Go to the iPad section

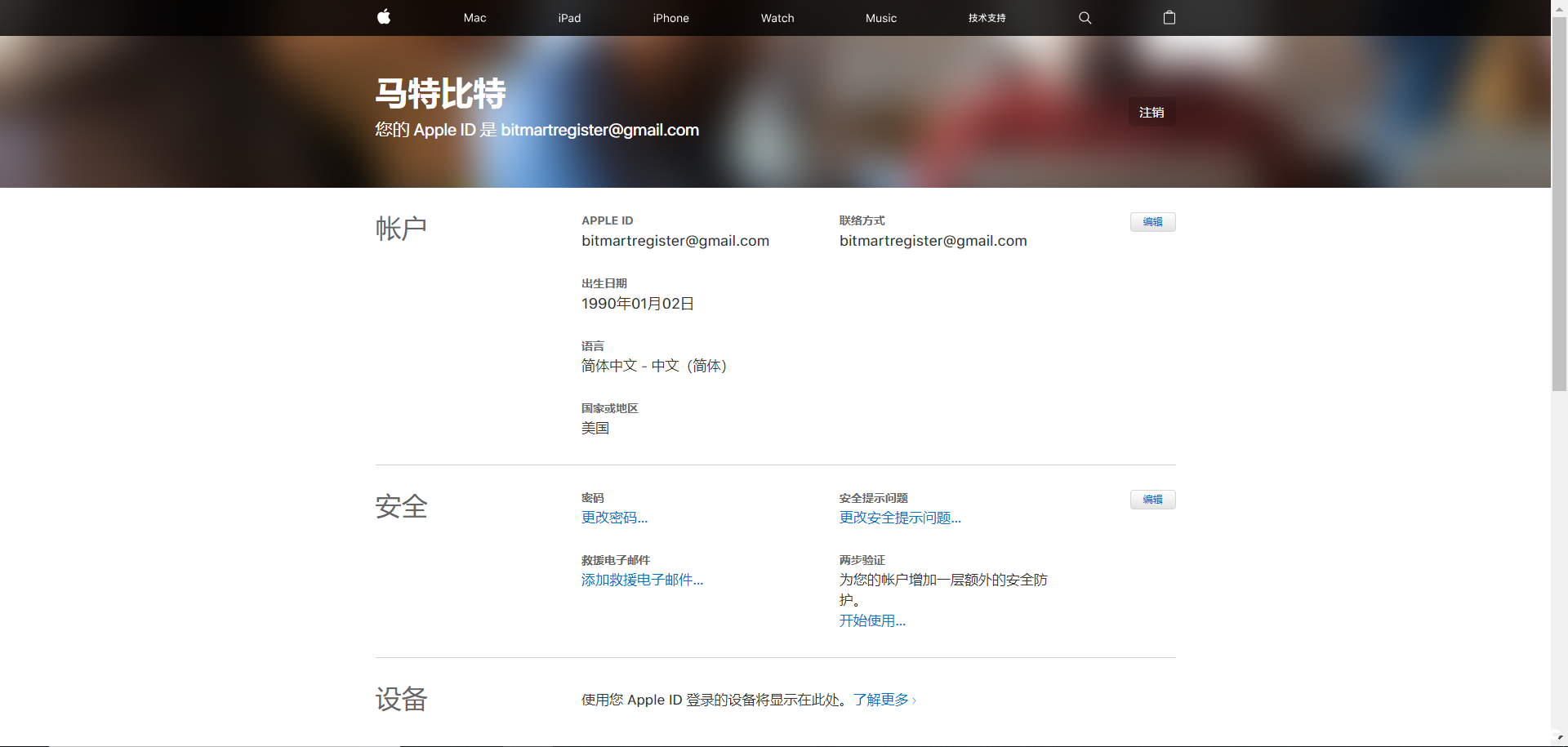569,18
